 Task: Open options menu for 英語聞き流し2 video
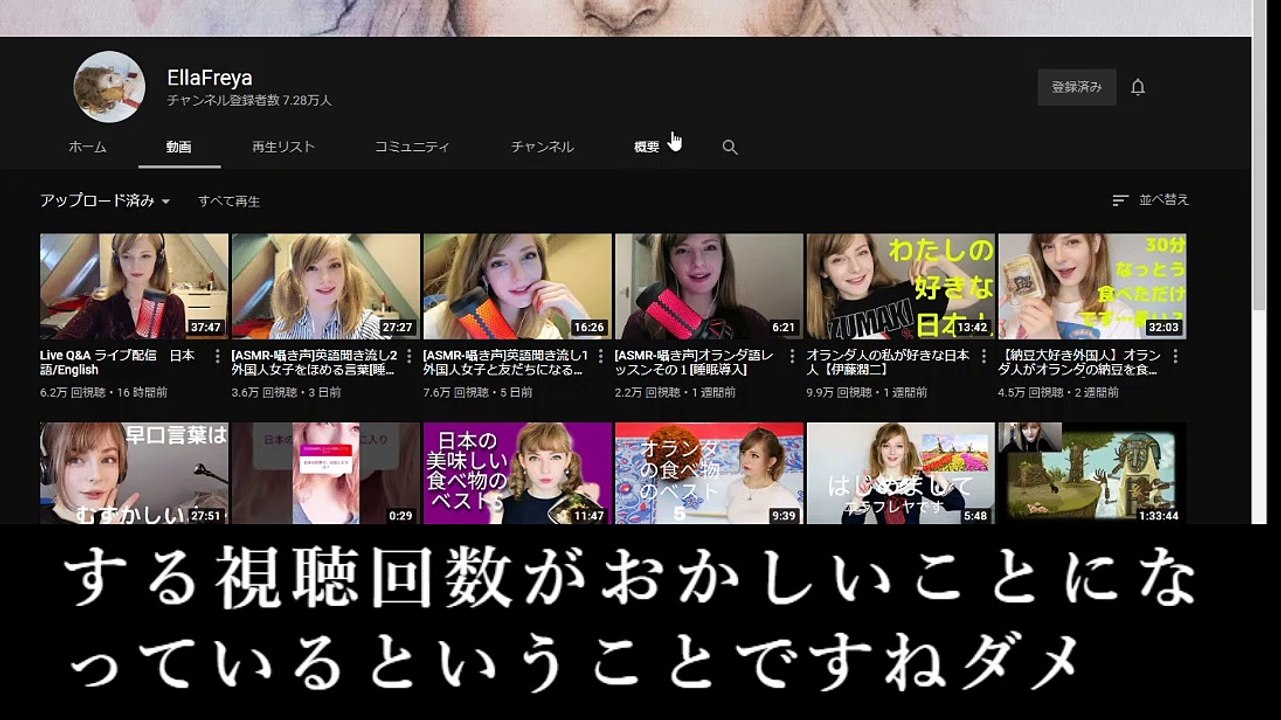click(410, 356)
